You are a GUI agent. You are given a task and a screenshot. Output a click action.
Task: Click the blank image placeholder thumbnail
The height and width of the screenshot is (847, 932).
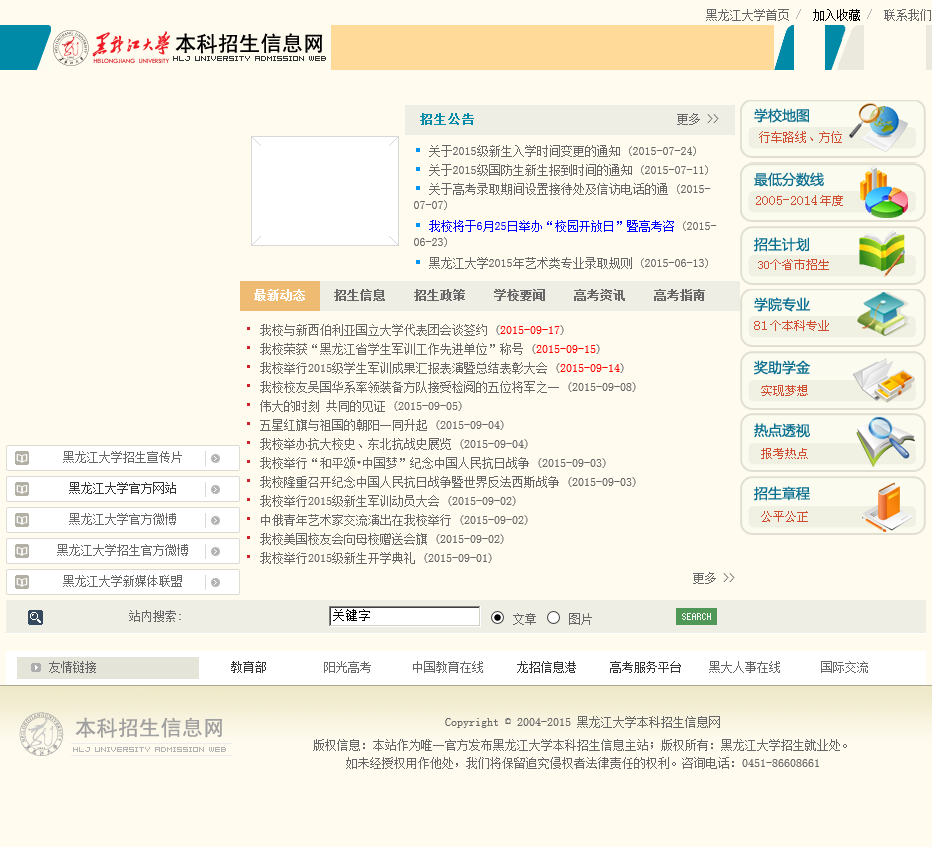325,191
